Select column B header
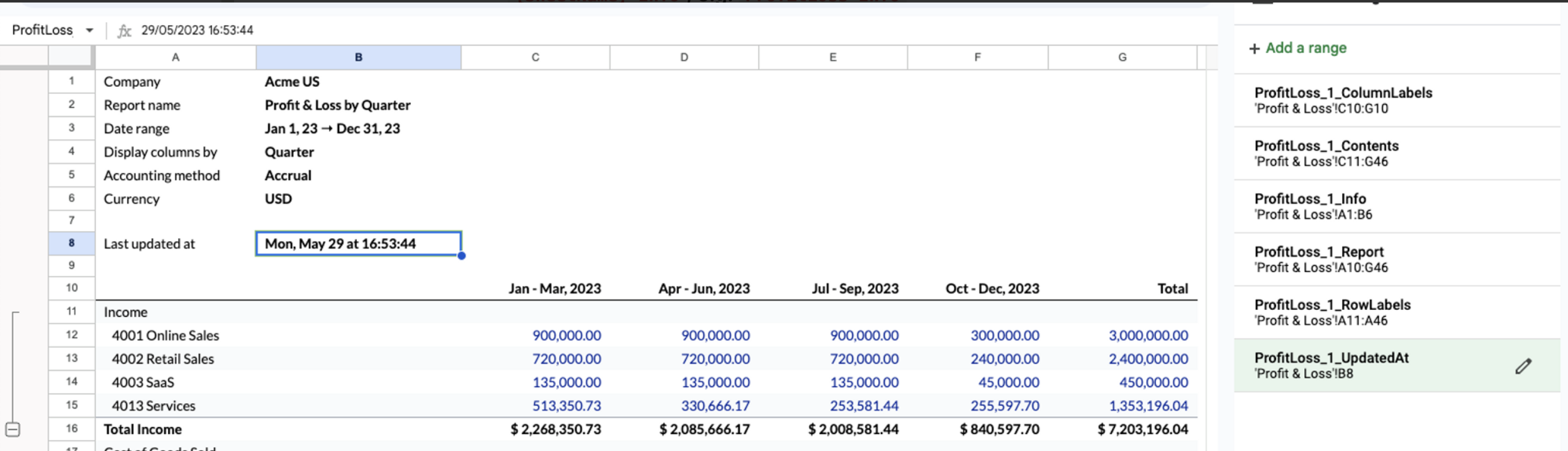The height and width of the screenshot is (451, 1568). tap(359, 57)
